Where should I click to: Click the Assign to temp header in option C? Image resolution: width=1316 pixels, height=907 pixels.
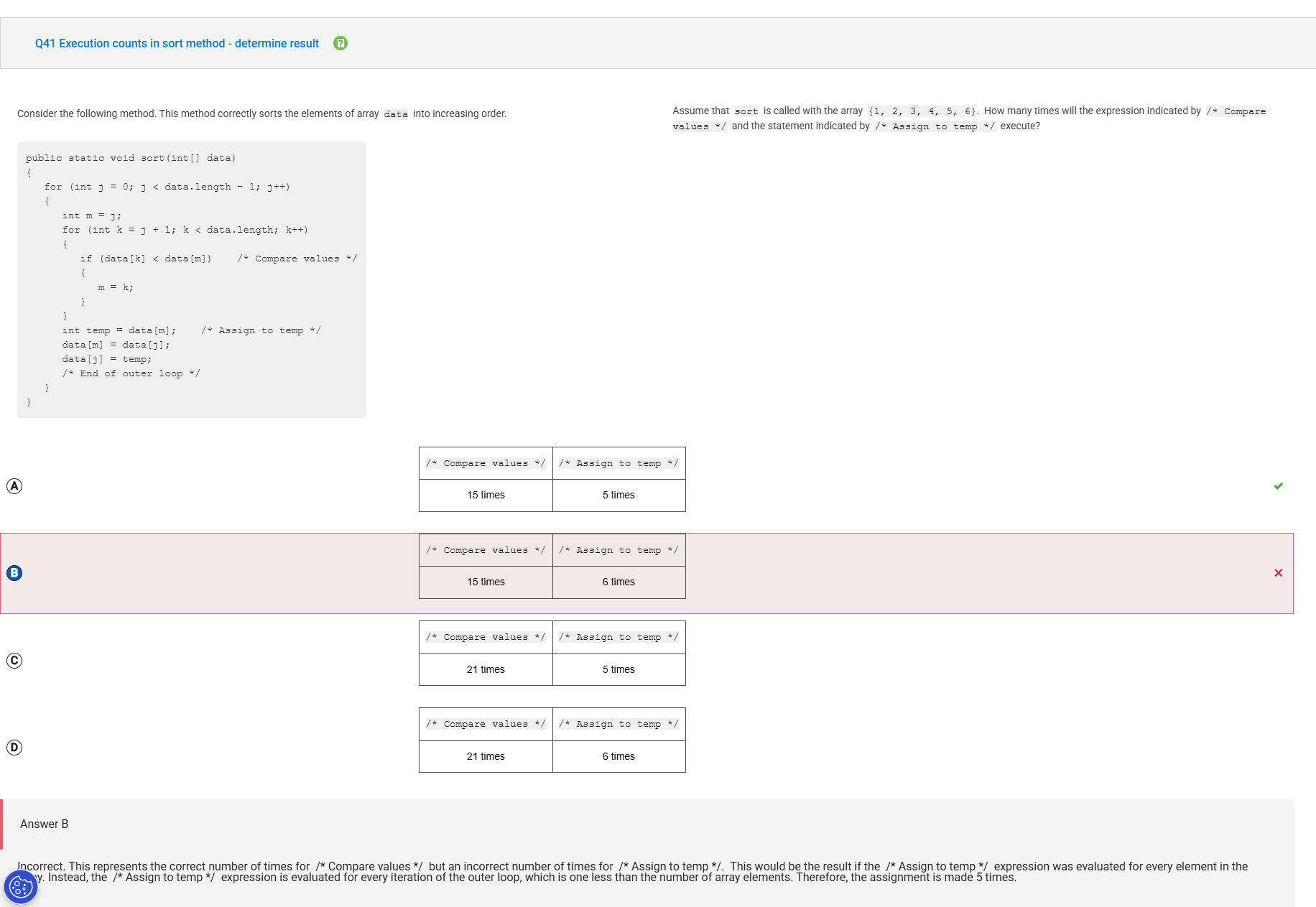coord(618,637)
